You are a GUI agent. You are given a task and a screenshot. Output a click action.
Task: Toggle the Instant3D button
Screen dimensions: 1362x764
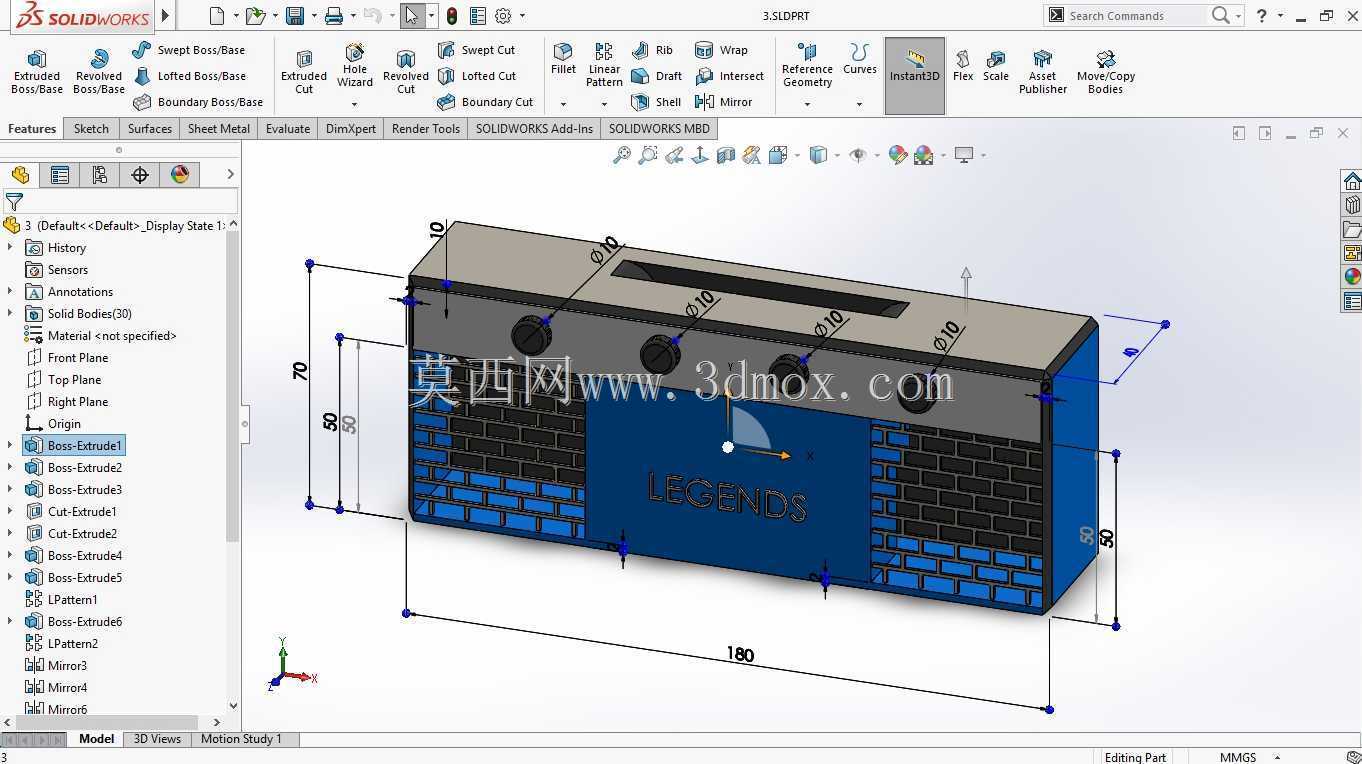tap(915, 76)
